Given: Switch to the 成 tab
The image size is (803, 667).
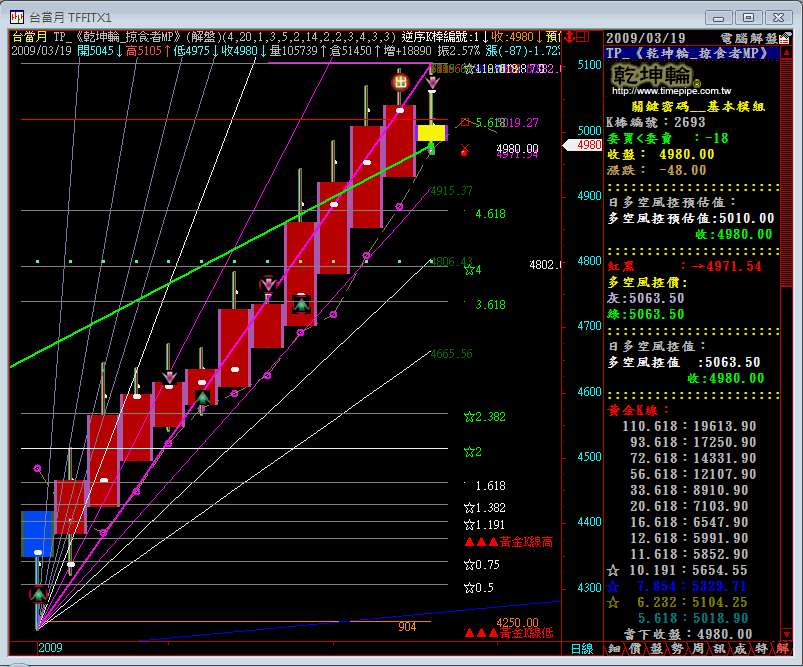Looking at the screenshot, I should (x=740, y=649).
